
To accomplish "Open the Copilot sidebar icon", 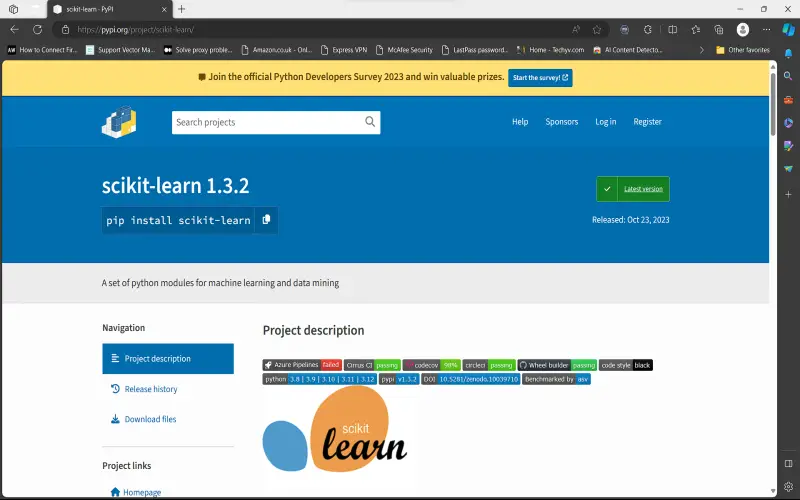I will 788,29.
